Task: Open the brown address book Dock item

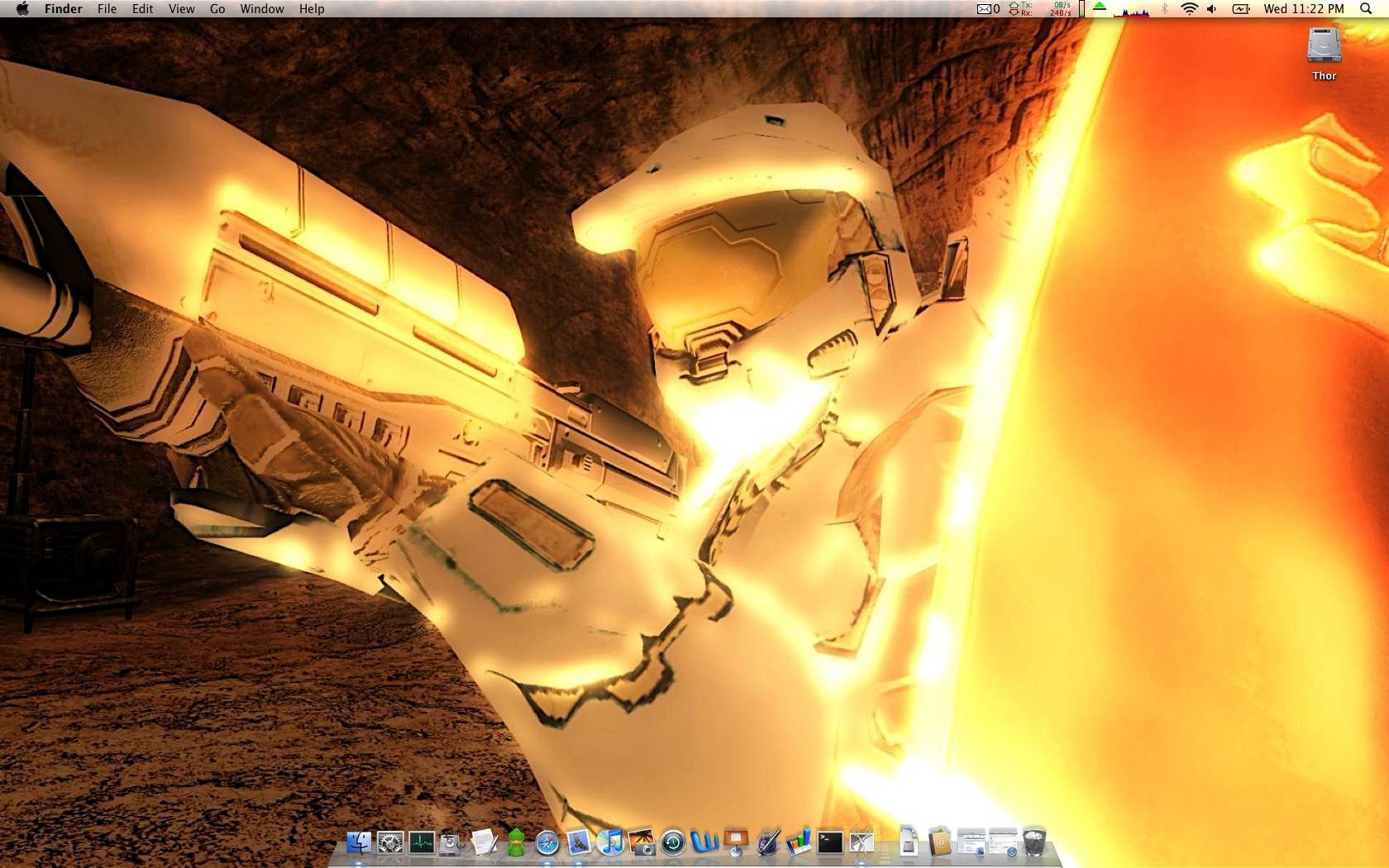Action: (940, 842)
